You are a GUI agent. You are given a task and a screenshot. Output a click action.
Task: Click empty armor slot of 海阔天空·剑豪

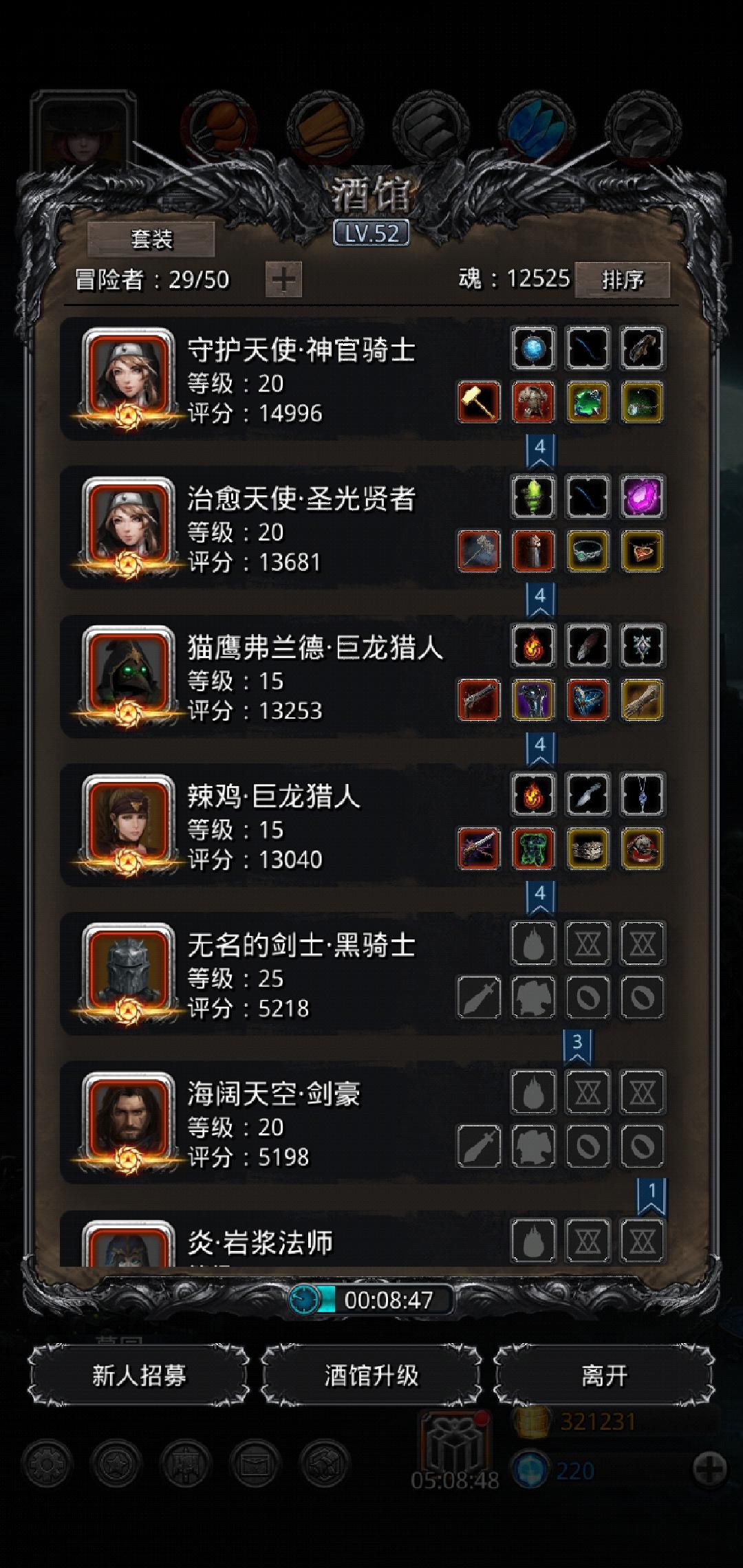click(533, 1146)
